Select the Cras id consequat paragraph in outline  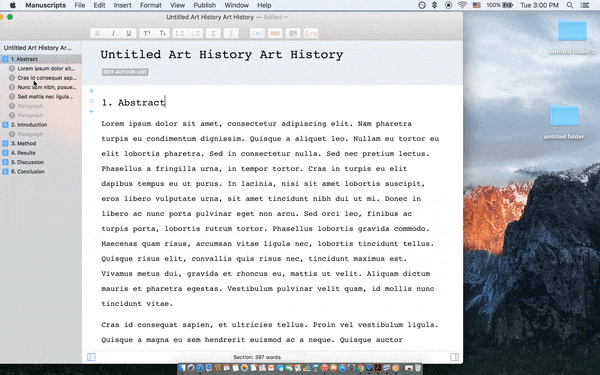pyautogui.click(x=41, y=78)
